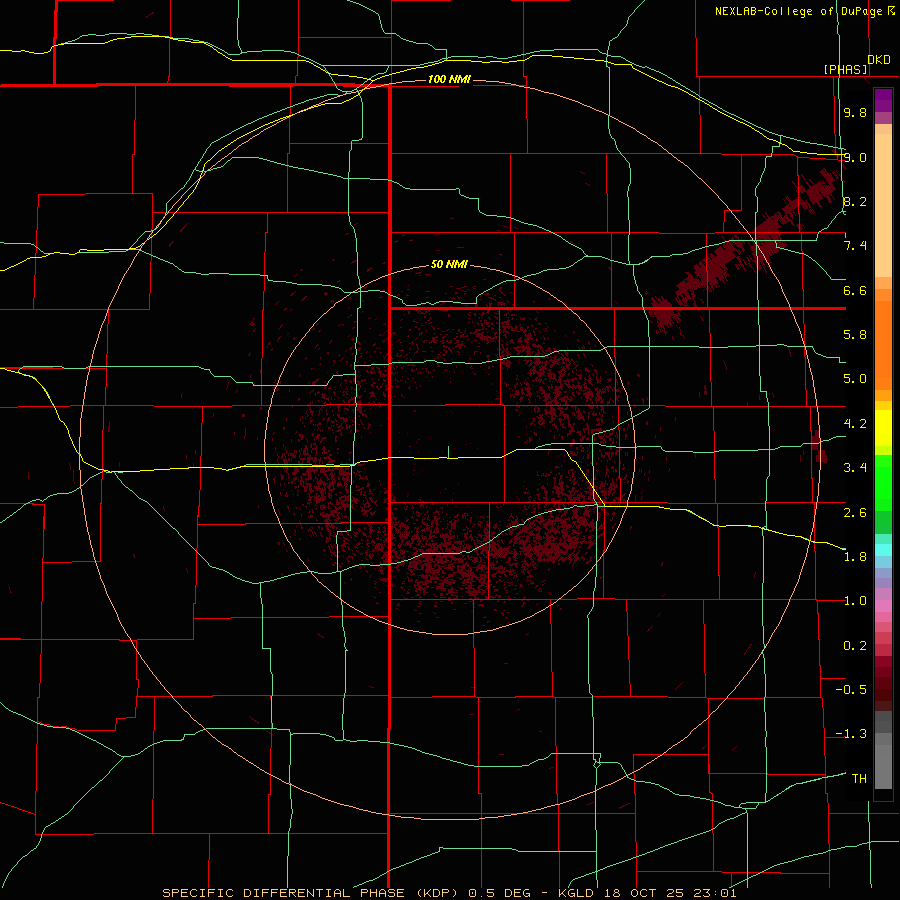Click the [PHAS] units label
Screen dimensions: 900x900
845,69
